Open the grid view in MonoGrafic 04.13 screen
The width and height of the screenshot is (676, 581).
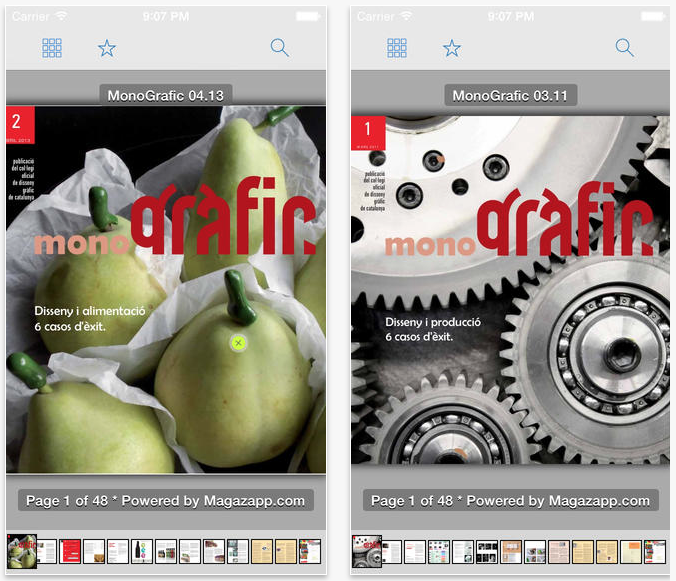[x=52, y=48]
